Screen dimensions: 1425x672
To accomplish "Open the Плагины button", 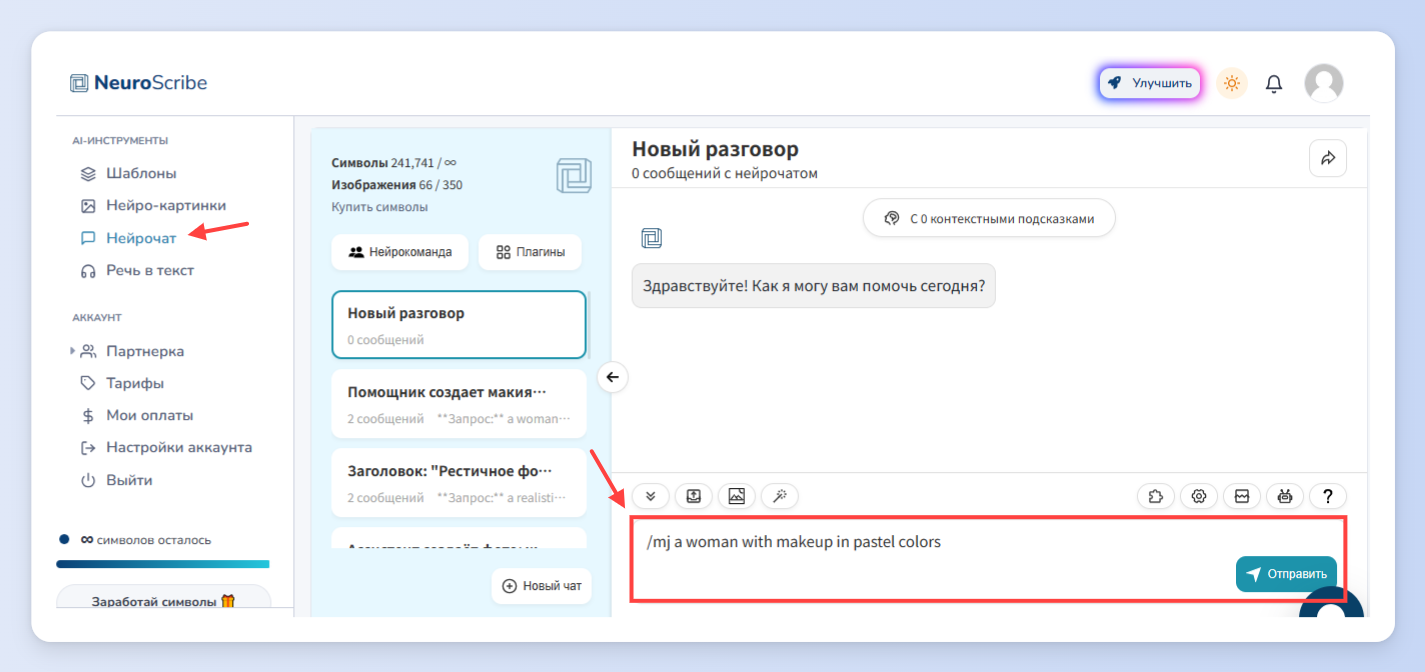I will point(530,252).
